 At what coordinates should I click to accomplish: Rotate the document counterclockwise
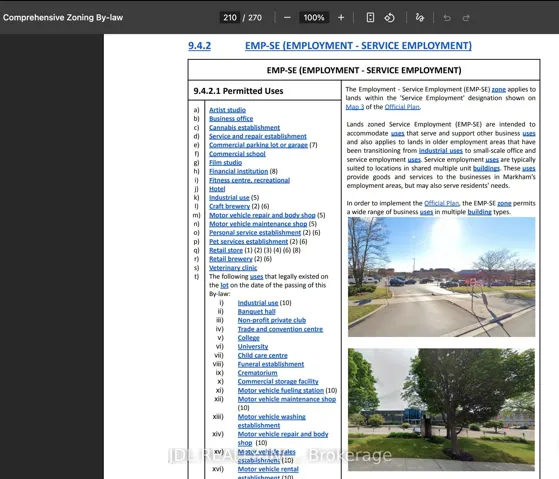[389, 17]
